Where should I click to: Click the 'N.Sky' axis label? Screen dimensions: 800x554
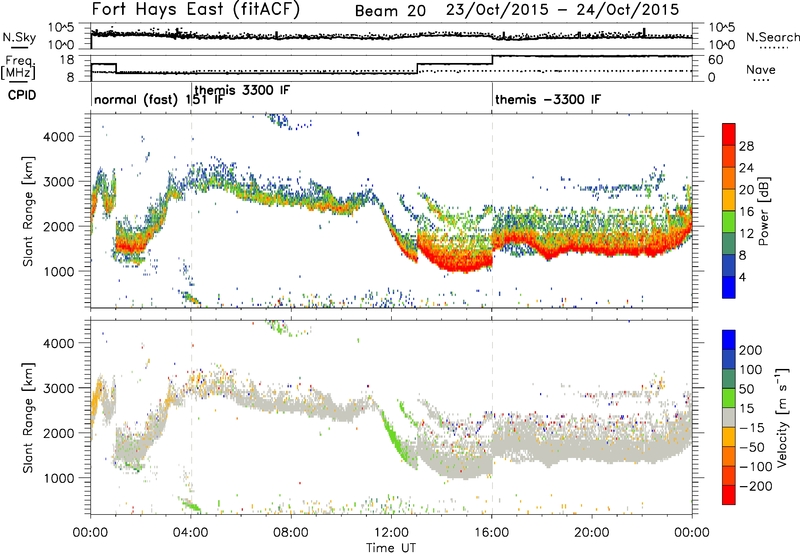(x=19, y=37)
